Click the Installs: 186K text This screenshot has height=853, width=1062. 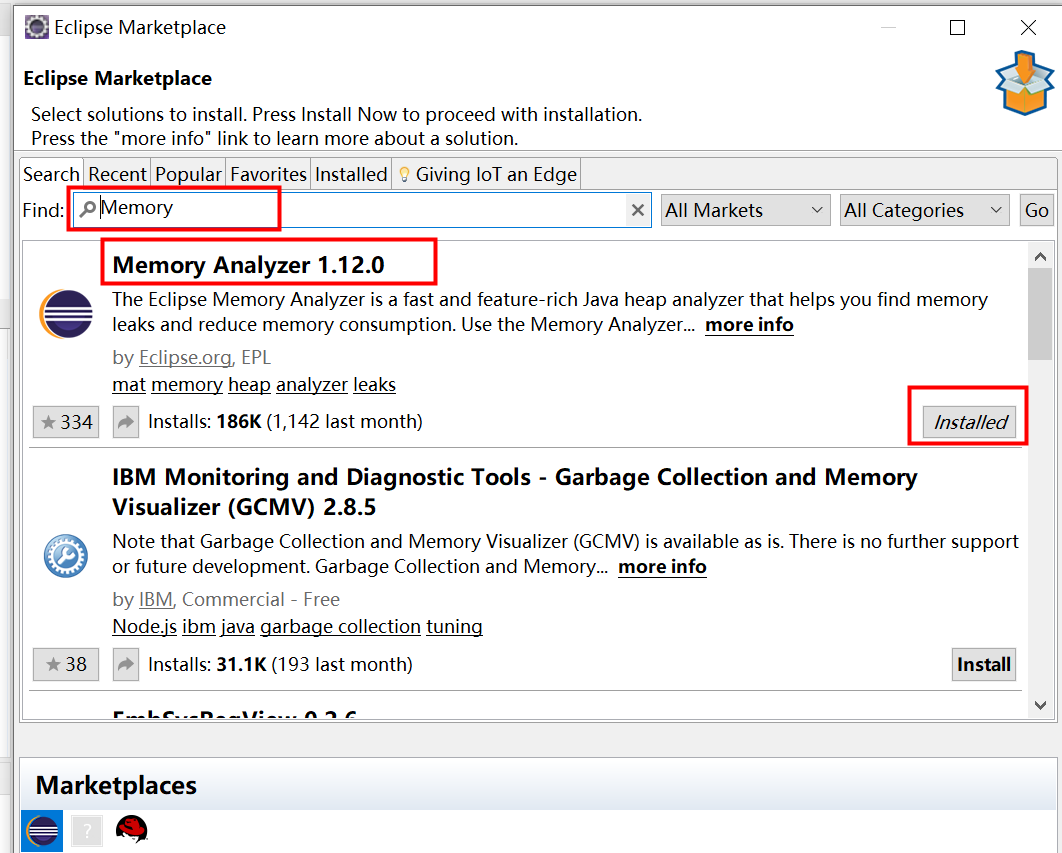pos(285,421)
